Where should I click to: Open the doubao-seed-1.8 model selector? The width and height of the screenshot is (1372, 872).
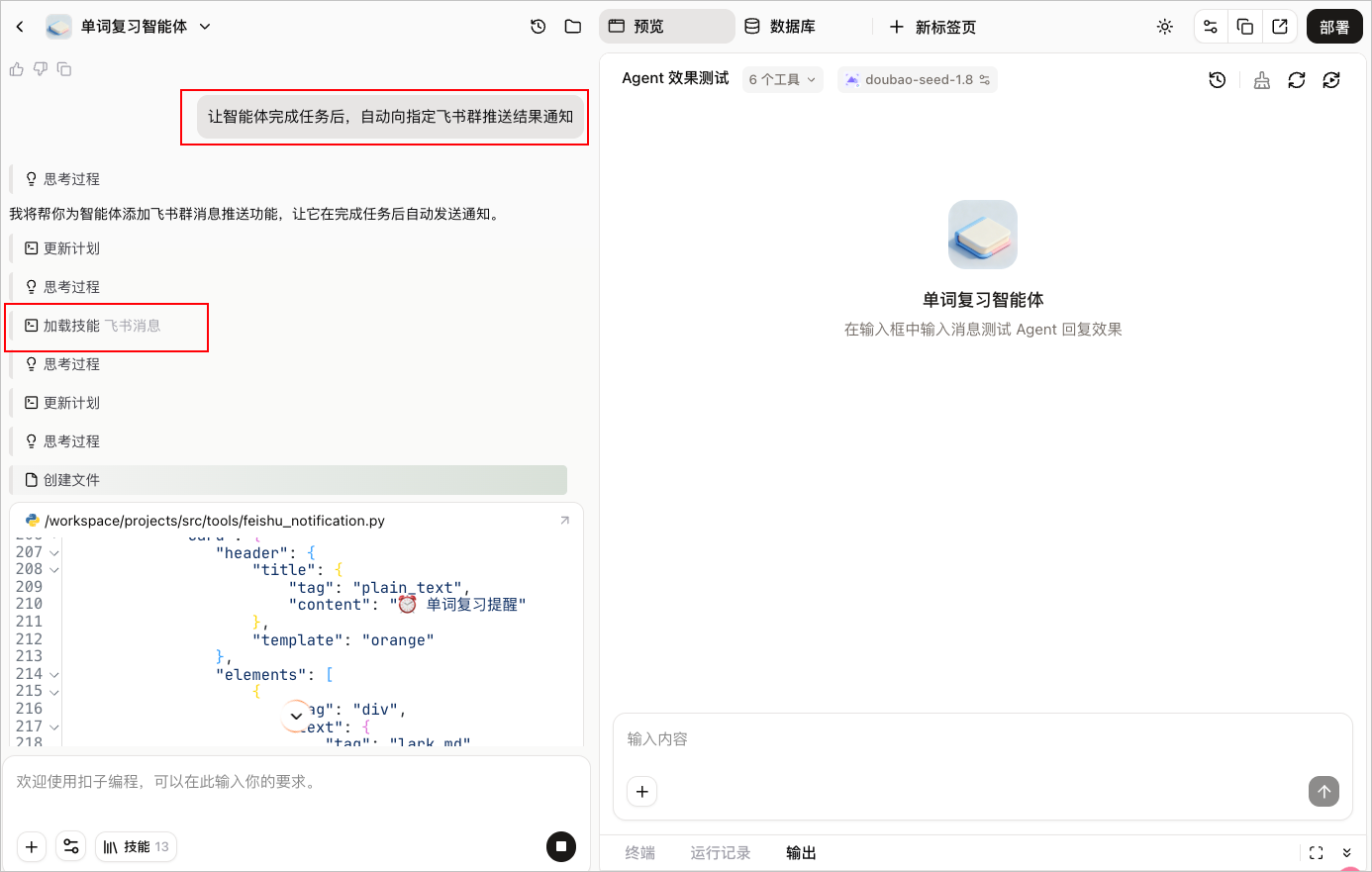tap(918, 79)
